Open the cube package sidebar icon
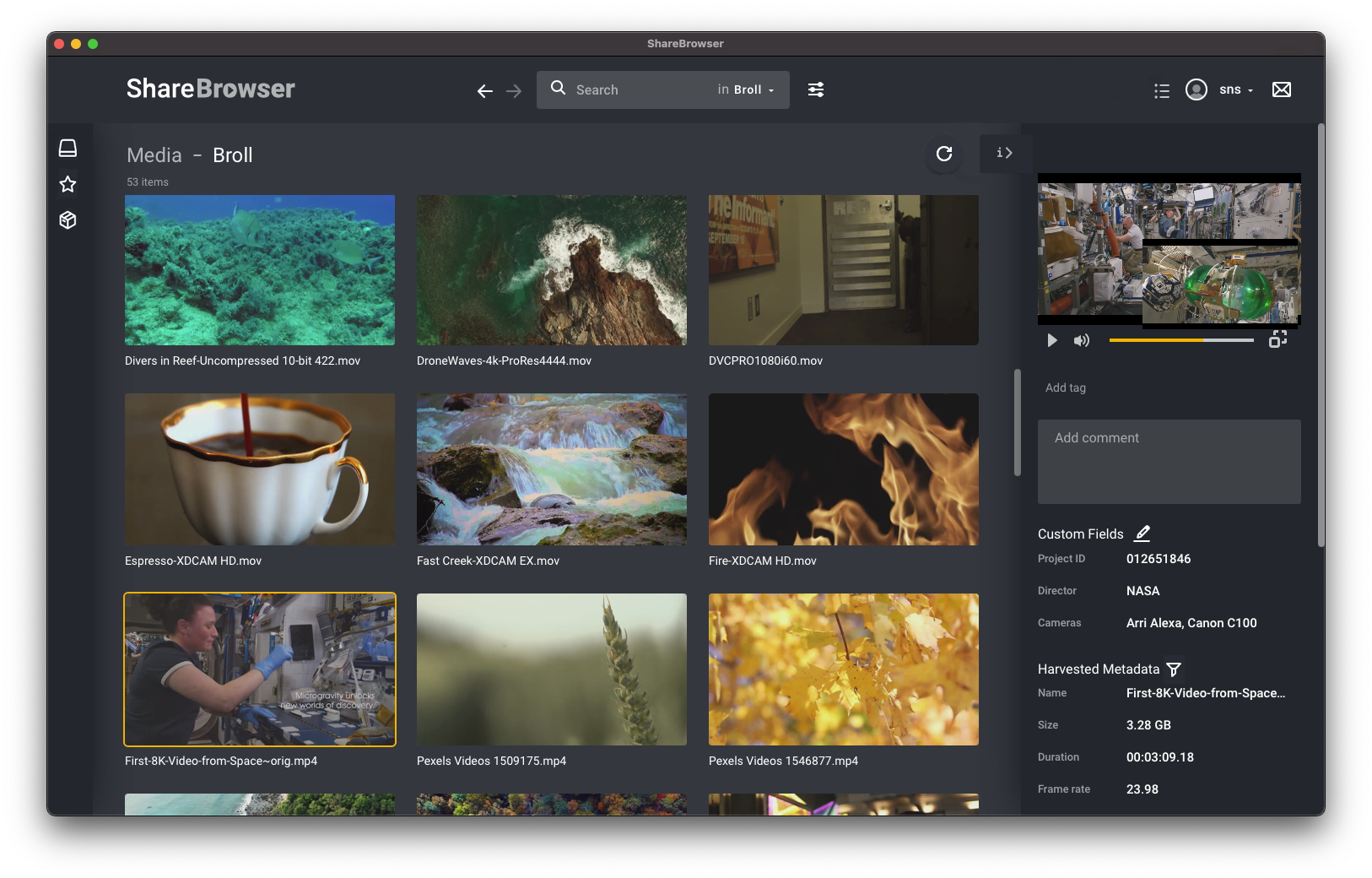1372x878 pixels. point(68,220)
